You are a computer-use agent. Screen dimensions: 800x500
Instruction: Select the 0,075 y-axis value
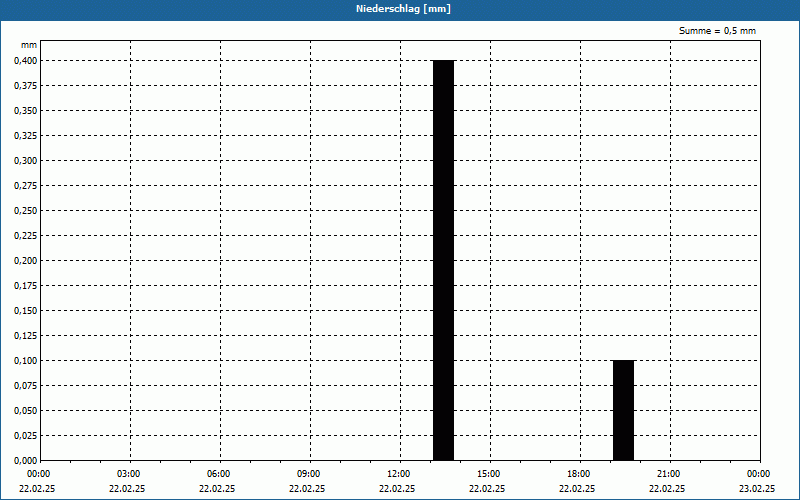pyautogui.click(x=26, y=386)
